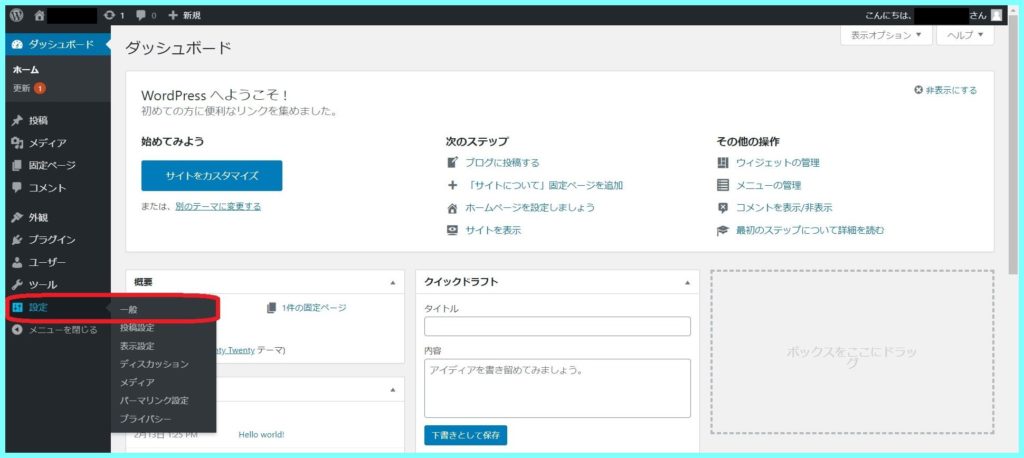Open the user avatar at top right
Image resolution: width=1024 pixels, height=458 pixels.
(996, 15)
